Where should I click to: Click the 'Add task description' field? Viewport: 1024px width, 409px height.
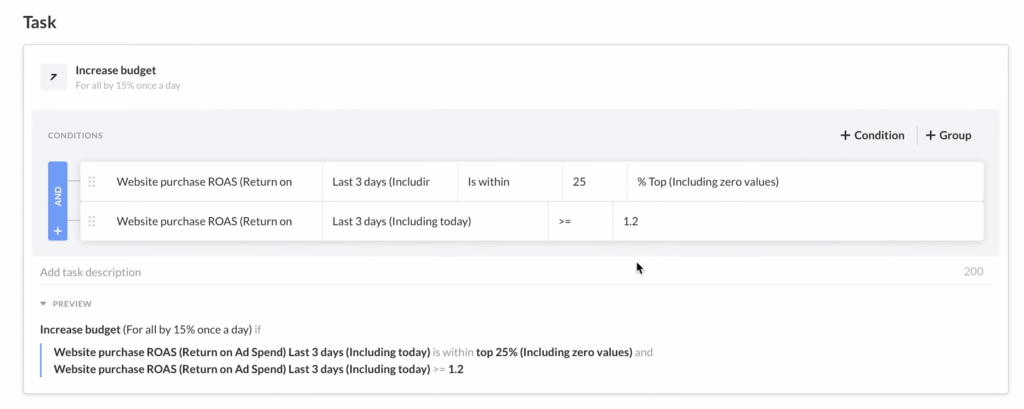300,272
